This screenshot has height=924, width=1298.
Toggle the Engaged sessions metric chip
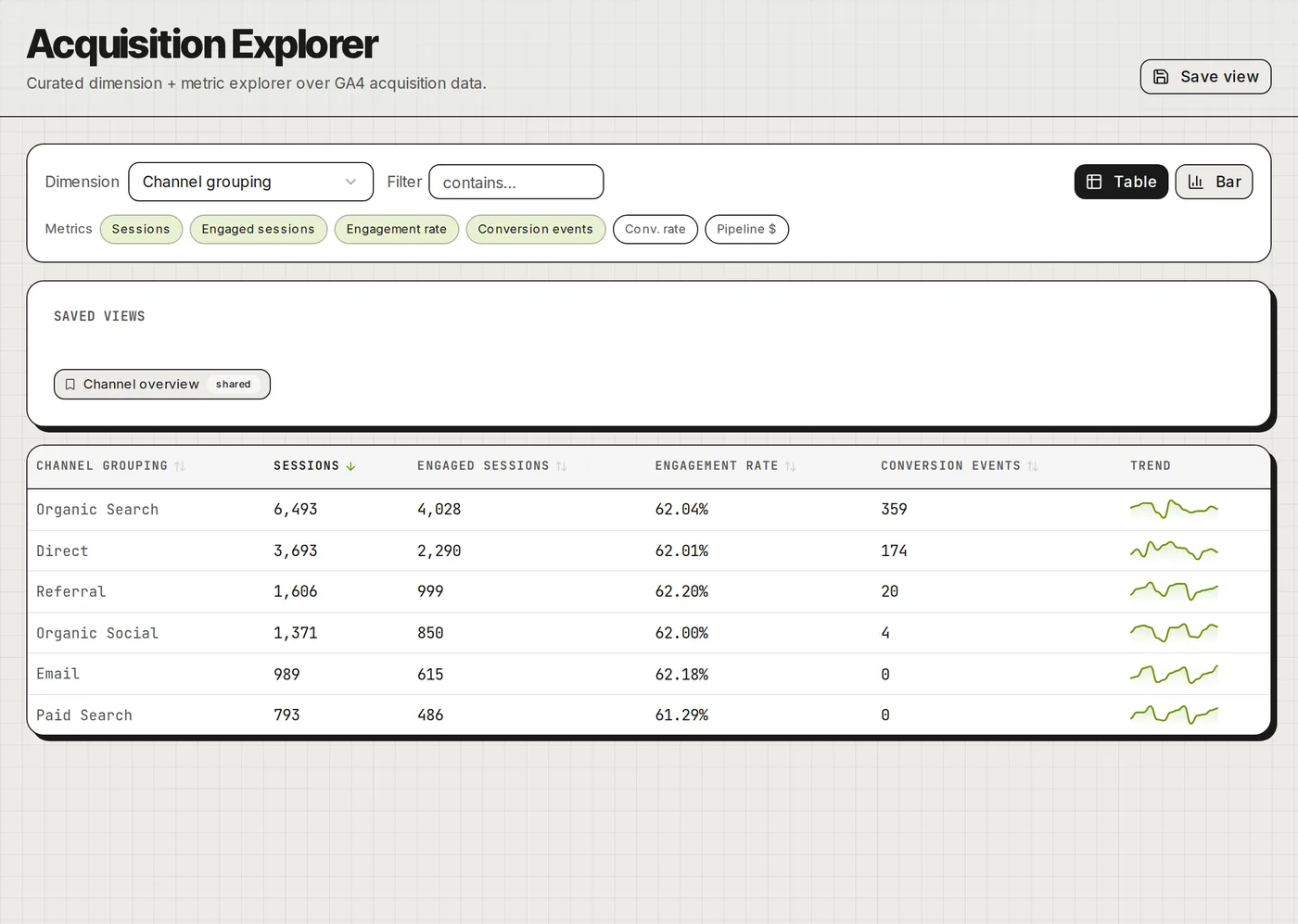[x=258, y=229]
